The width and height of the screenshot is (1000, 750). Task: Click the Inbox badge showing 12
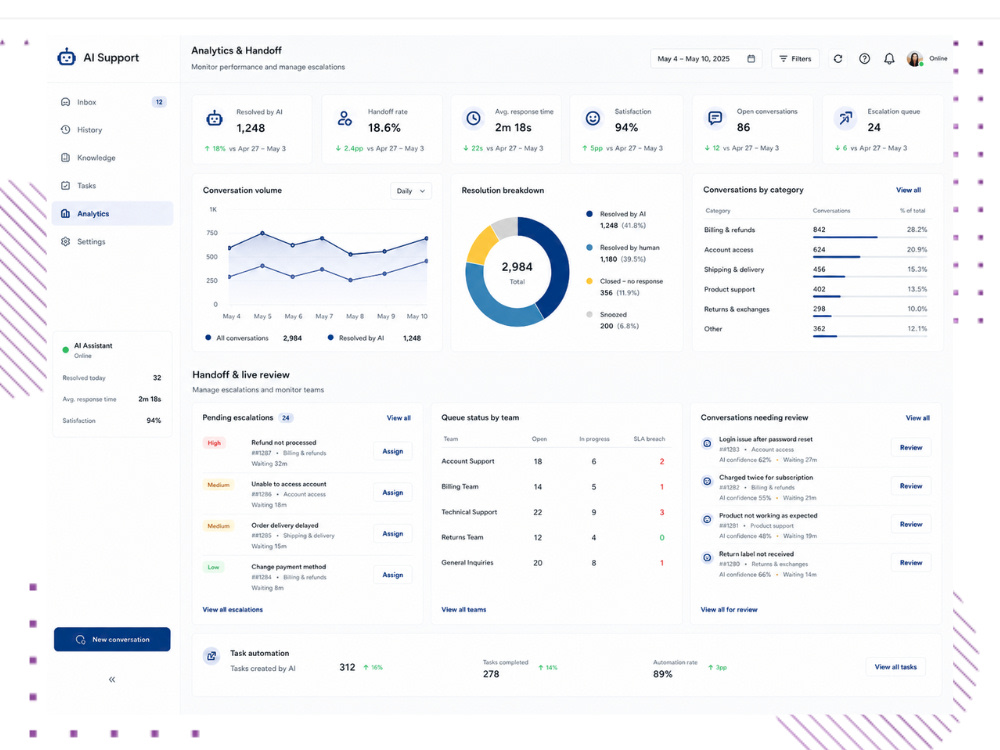click(x=159, y=102)
